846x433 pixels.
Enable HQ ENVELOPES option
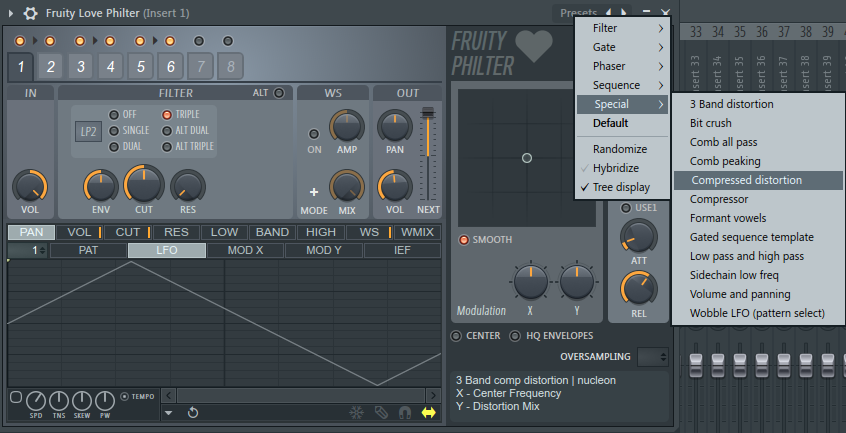(x=515, y=336)
